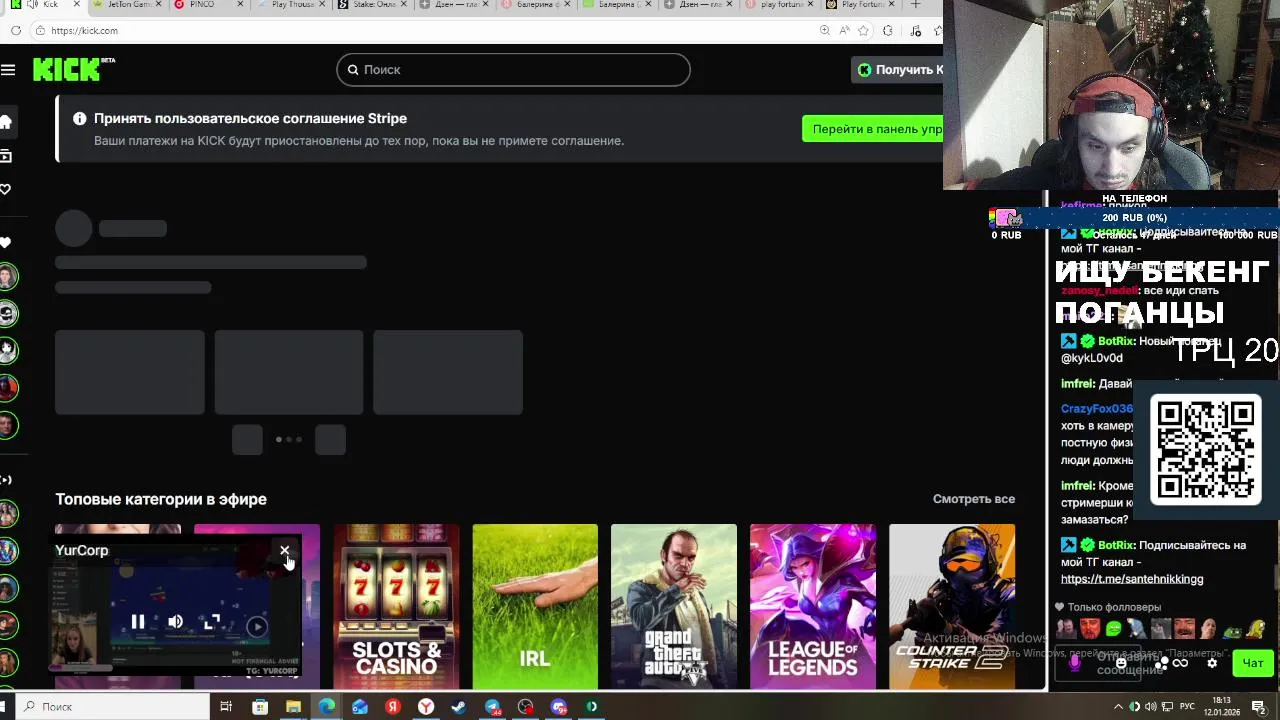Open the red Yandex icon on the taskbar

(393, 707)
